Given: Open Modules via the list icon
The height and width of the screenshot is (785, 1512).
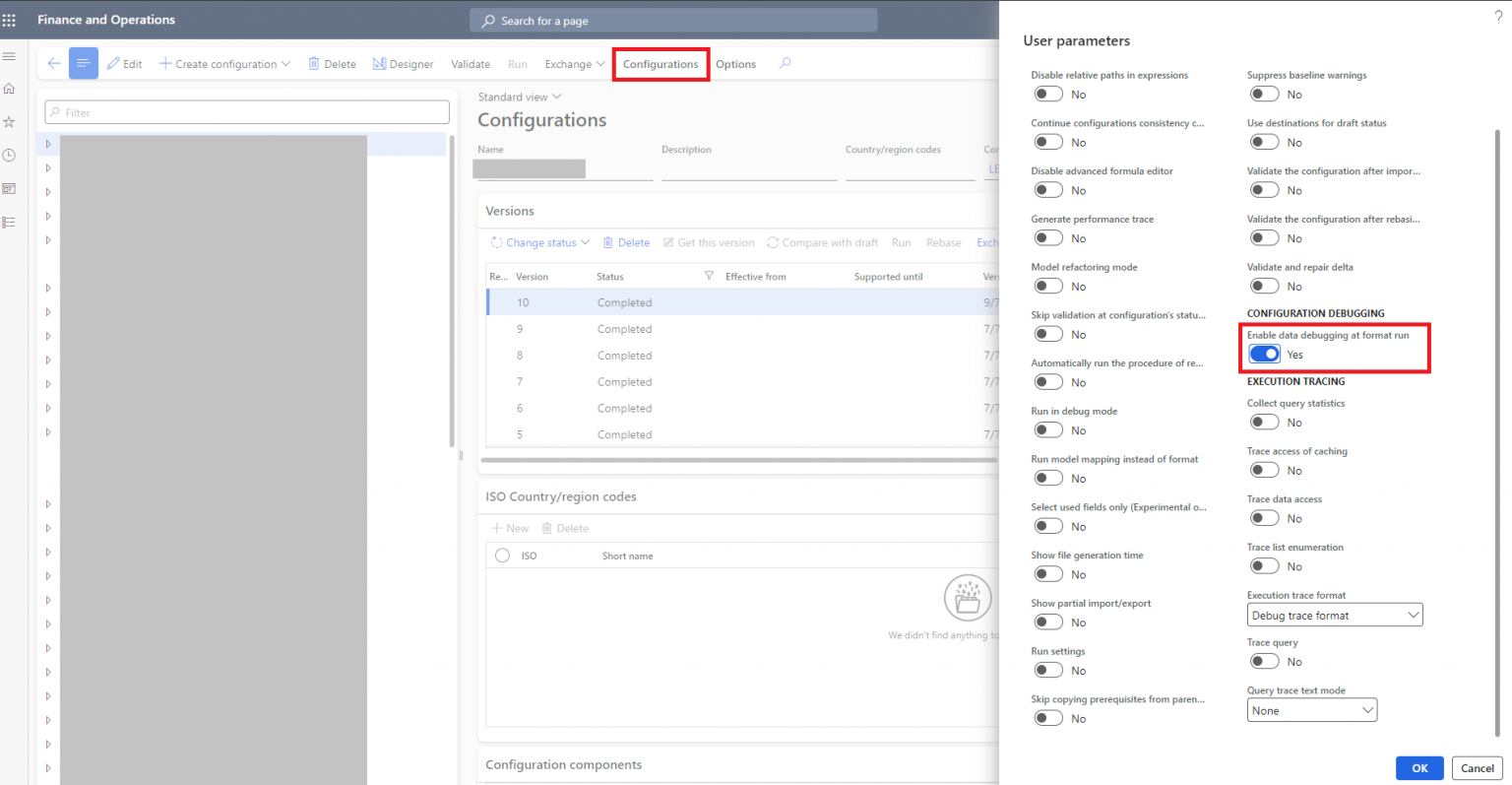Looking at the screenshot, I should [x=11, y=222].
